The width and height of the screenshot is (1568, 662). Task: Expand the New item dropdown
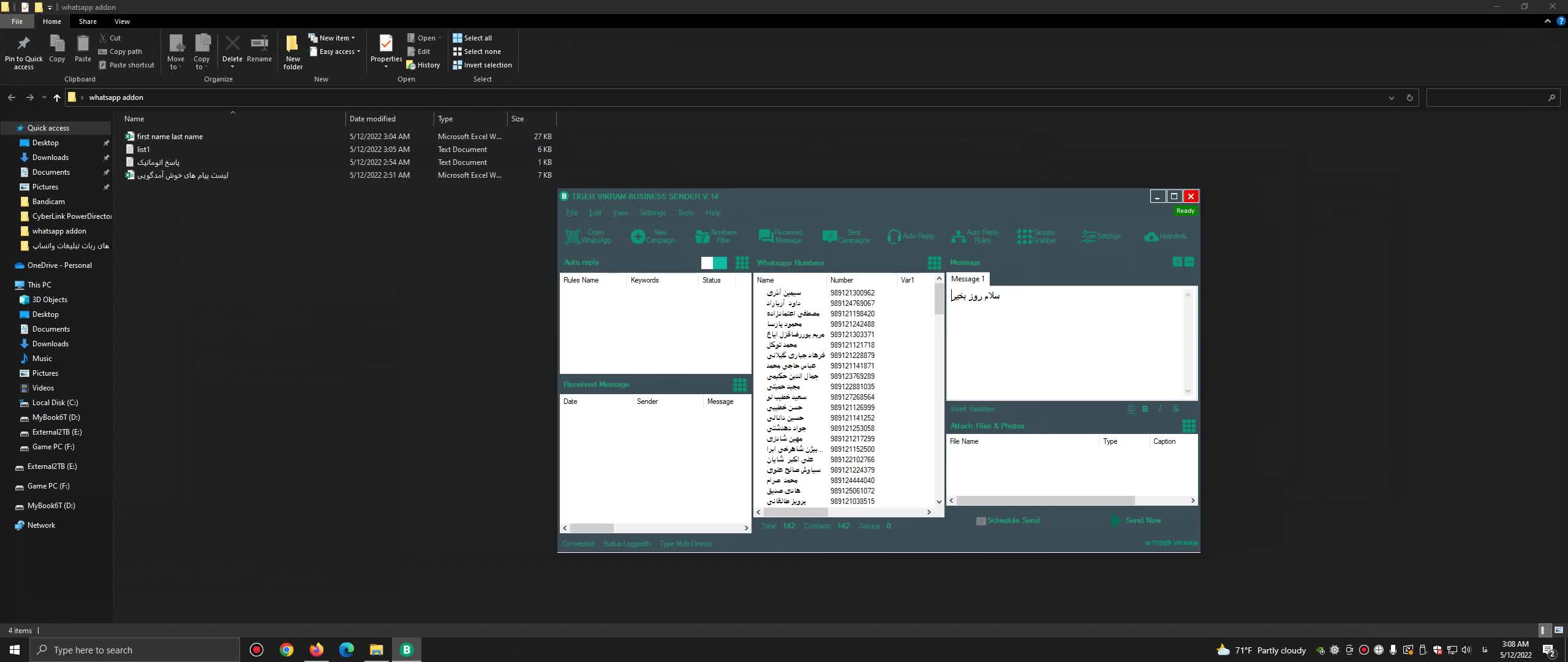tap(334, 38)
